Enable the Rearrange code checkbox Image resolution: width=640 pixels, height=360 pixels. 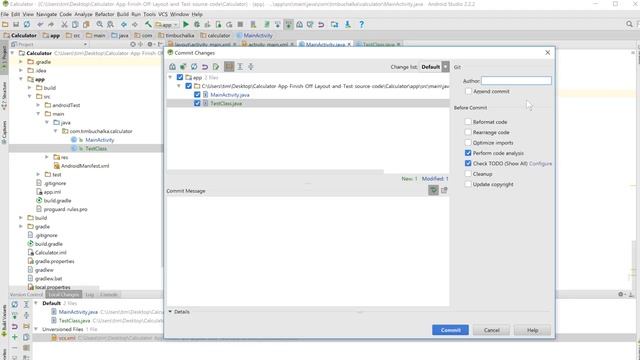(x=468, y=132)
